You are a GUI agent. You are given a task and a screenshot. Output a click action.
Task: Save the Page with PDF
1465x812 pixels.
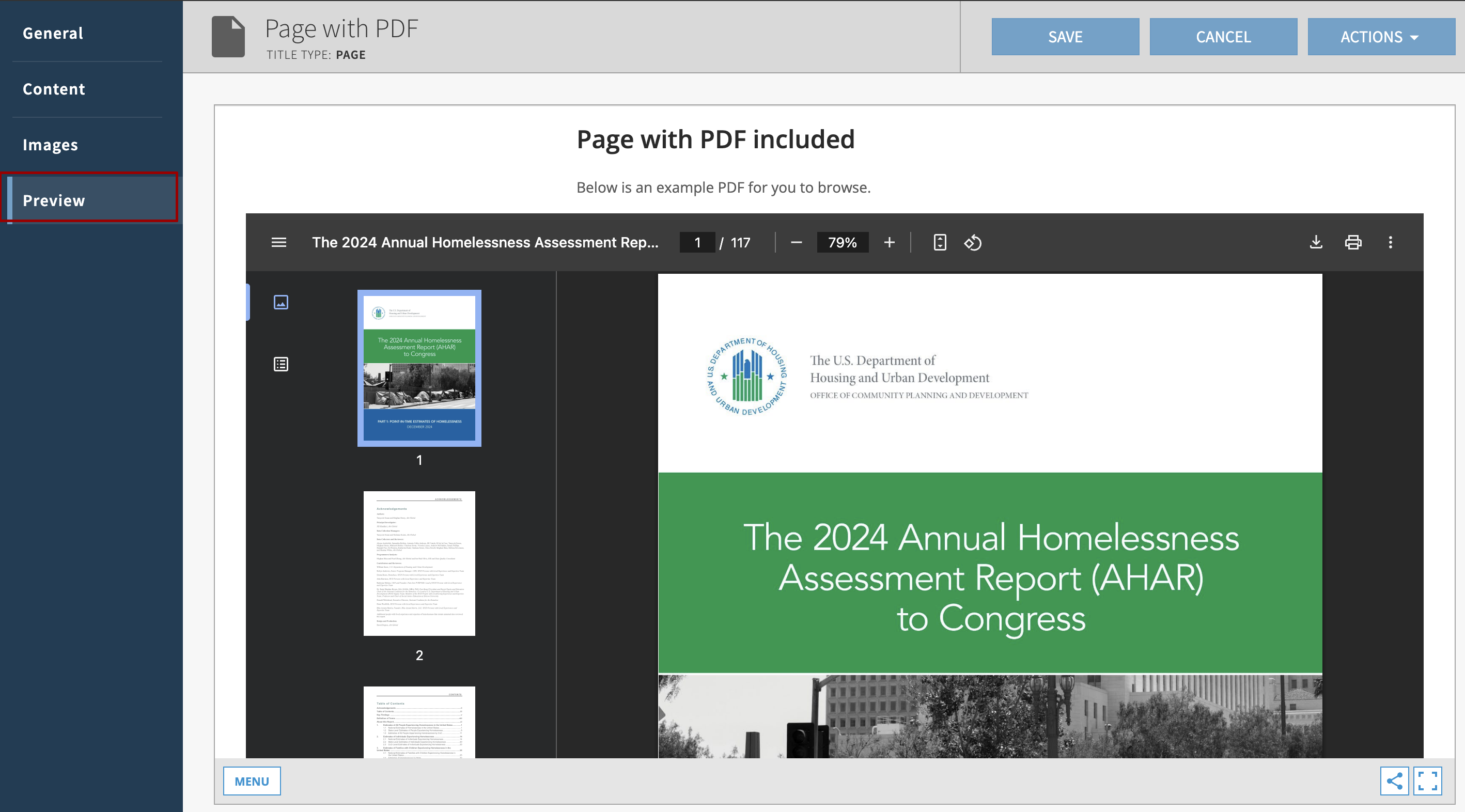(1065, 36)
